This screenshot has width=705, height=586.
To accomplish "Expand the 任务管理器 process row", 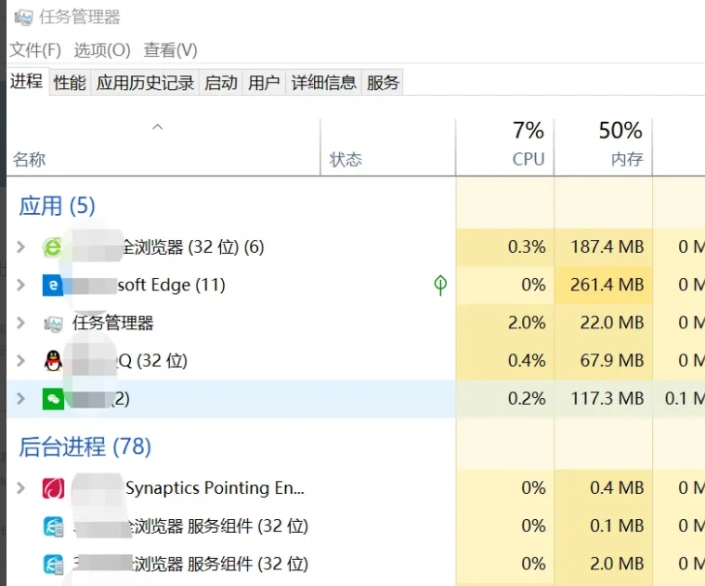I will (21, 323).
